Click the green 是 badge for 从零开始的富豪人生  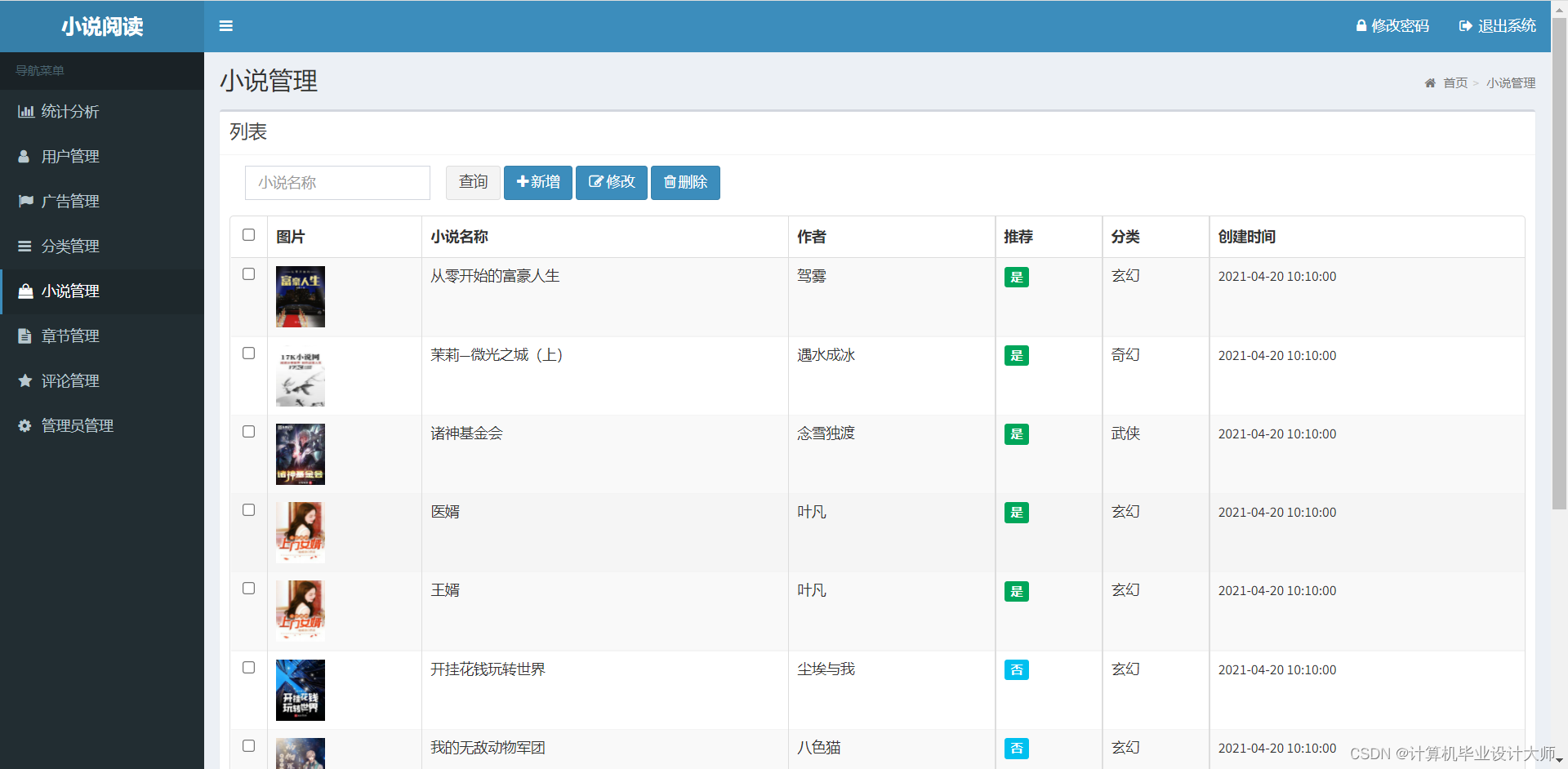pos(1017,278)
